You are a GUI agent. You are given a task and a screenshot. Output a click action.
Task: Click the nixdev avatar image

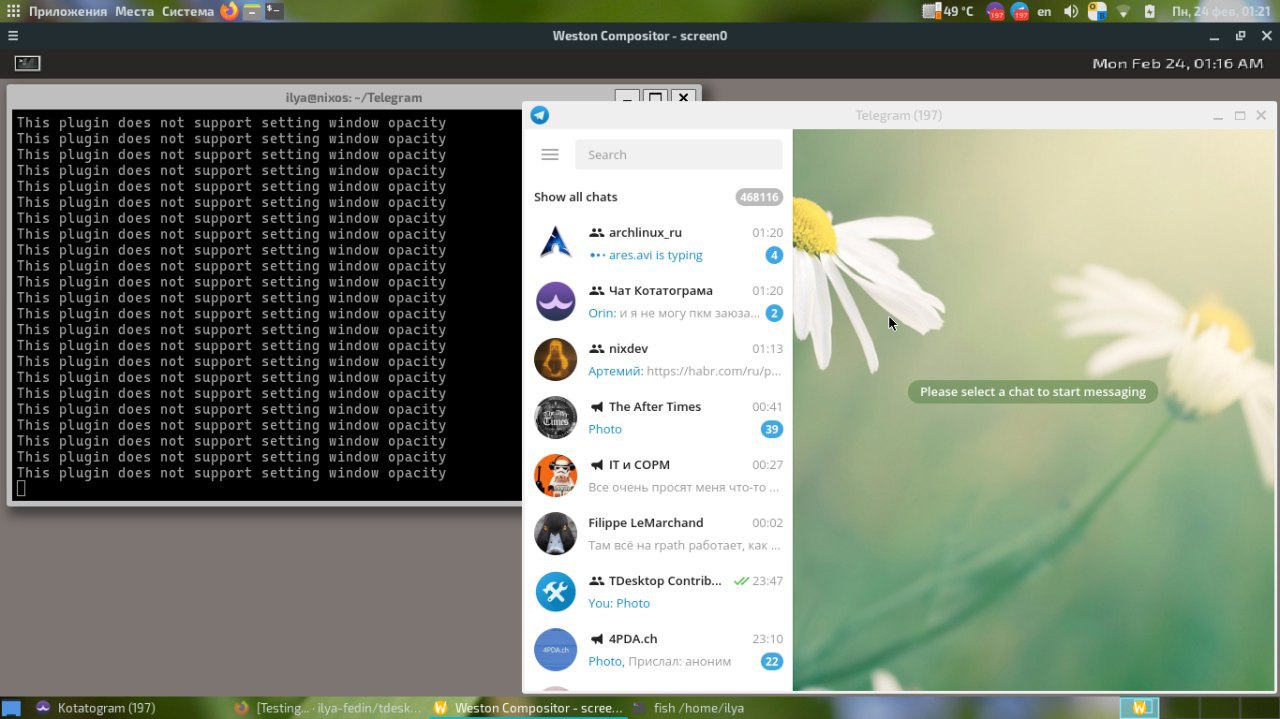pyautogui.click(x=555, y=359)
